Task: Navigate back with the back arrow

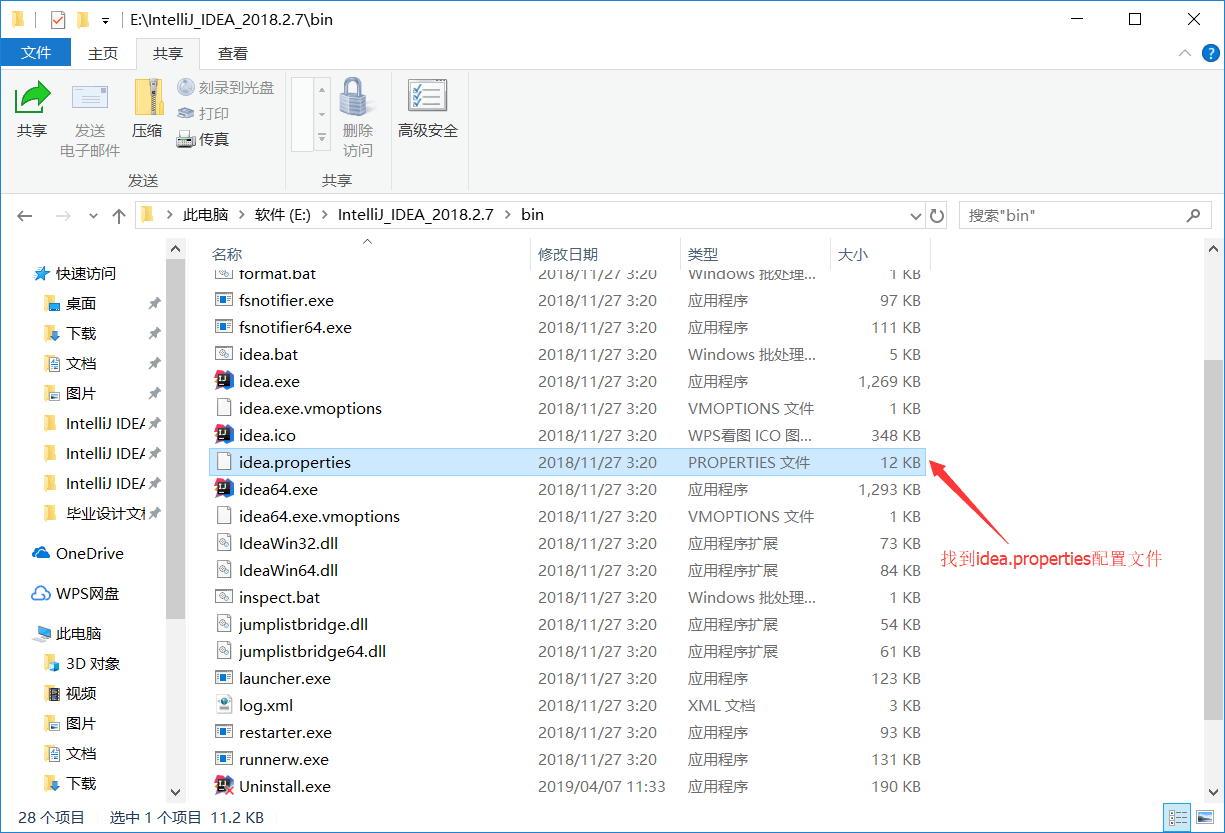Action: pos(24,214)
